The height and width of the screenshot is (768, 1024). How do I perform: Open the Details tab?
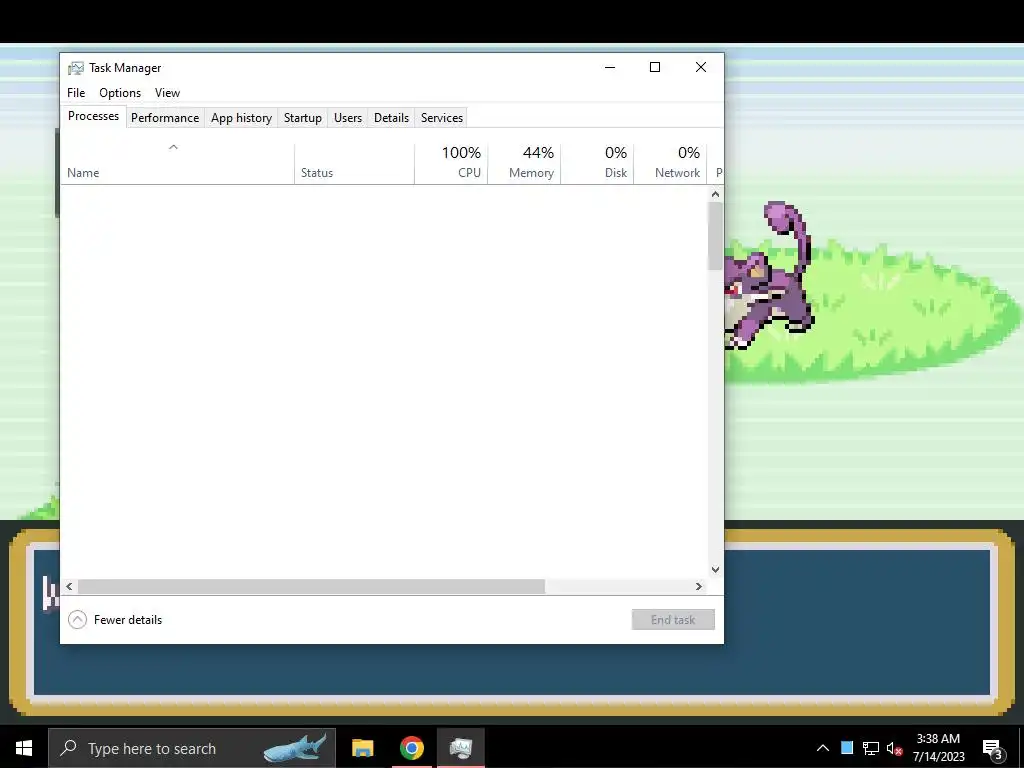[391, 118]
